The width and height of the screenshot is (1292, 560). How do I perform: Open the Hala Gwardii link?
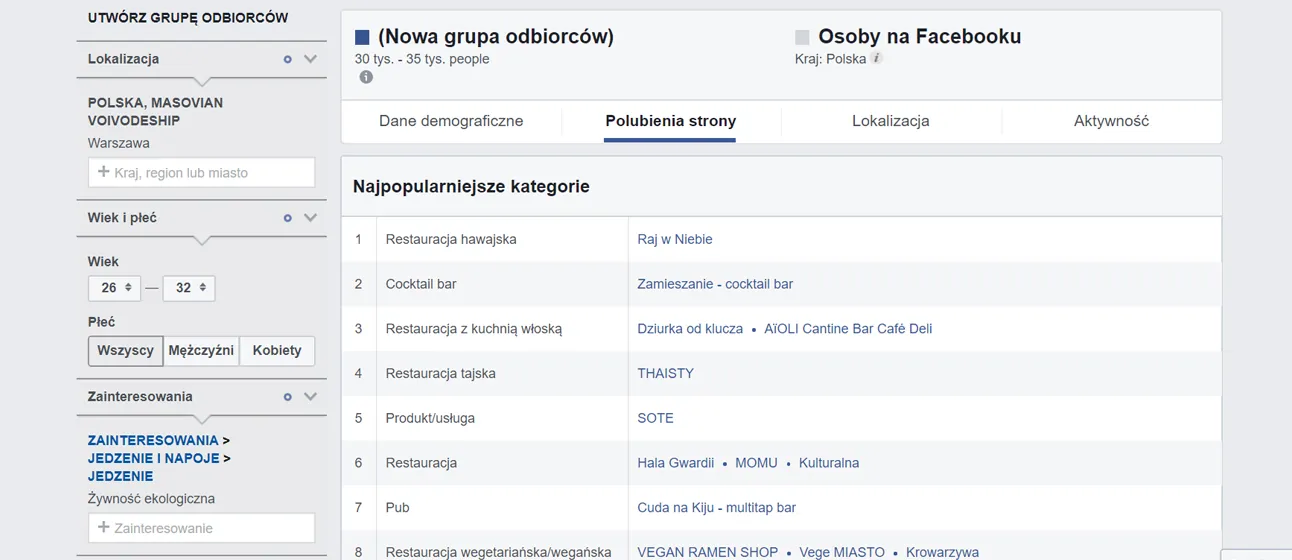(x=676, y=463)
